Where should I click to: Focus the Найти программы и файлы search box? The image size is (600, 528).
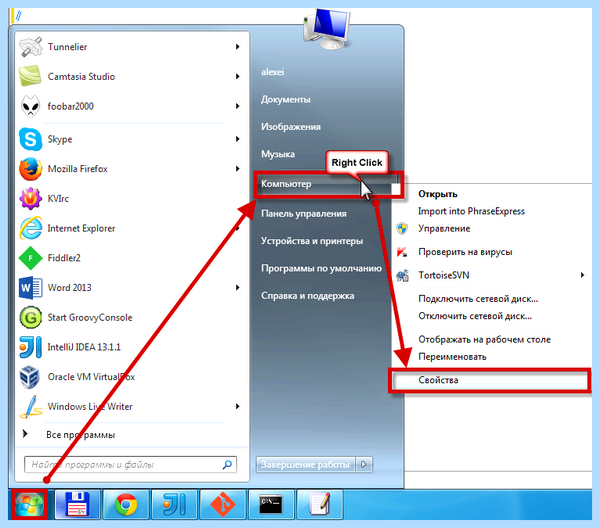pos(130,464)
